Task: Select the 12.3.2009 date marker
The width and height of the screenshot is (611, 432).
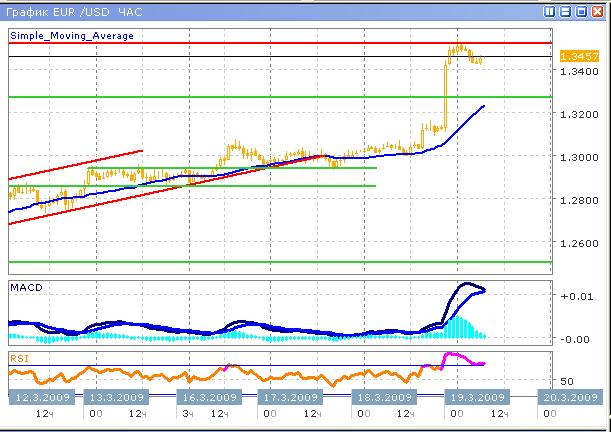Action: (x=40, y=397)
